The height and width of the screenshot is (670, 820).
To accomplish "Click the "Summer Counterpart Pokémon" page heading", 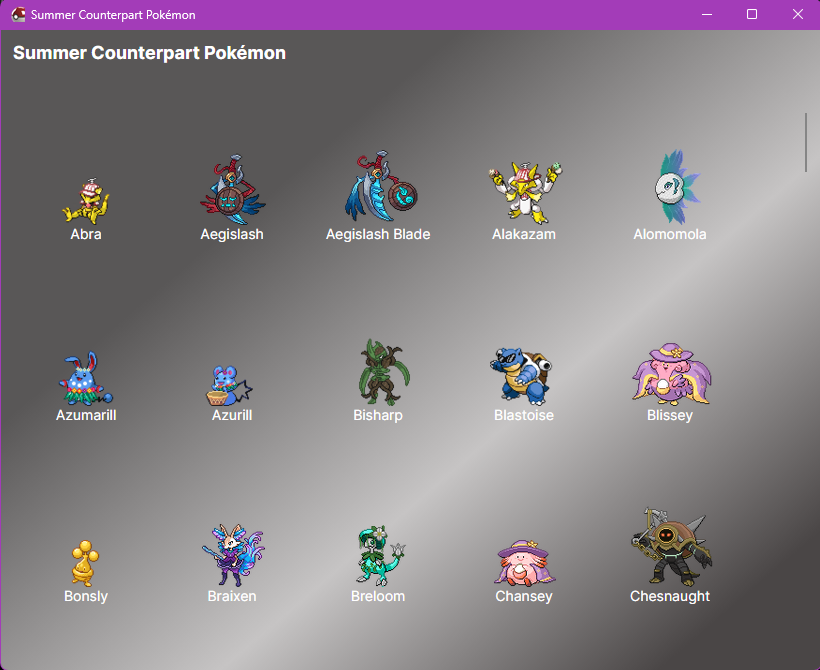I will click(150, 53).
